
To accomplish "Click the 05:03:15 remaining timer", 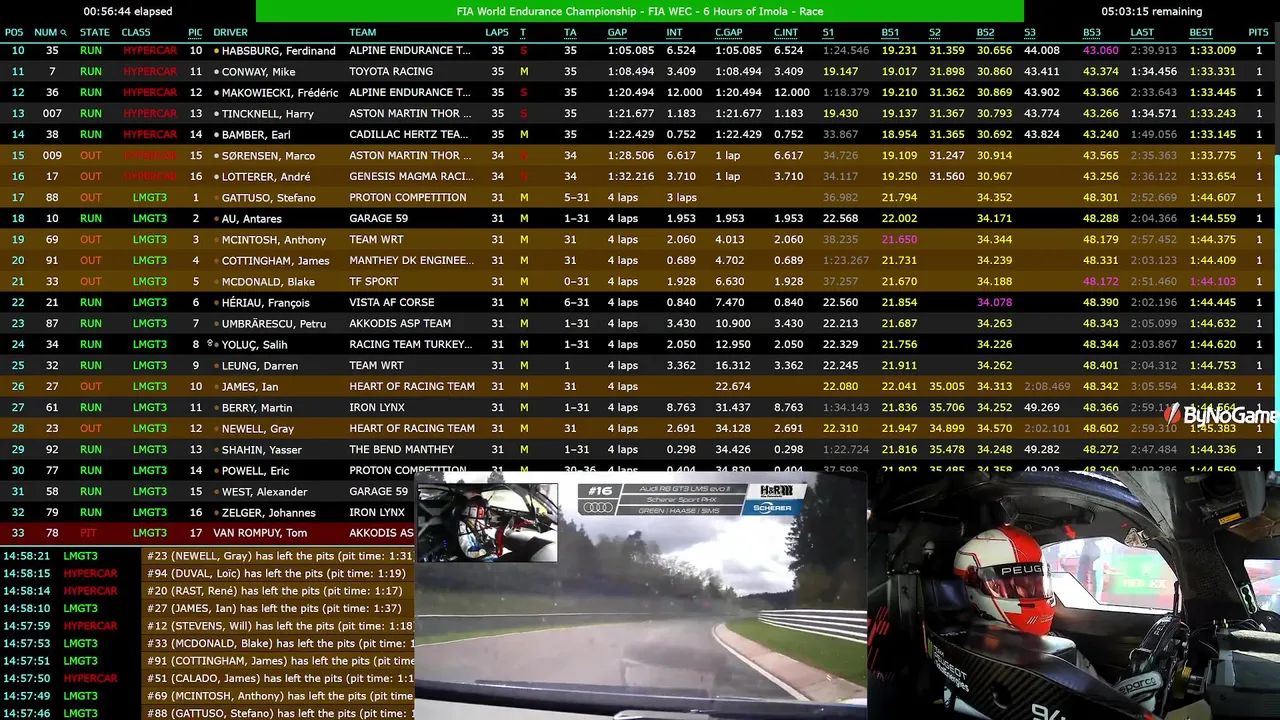I will click(1152, 11).
